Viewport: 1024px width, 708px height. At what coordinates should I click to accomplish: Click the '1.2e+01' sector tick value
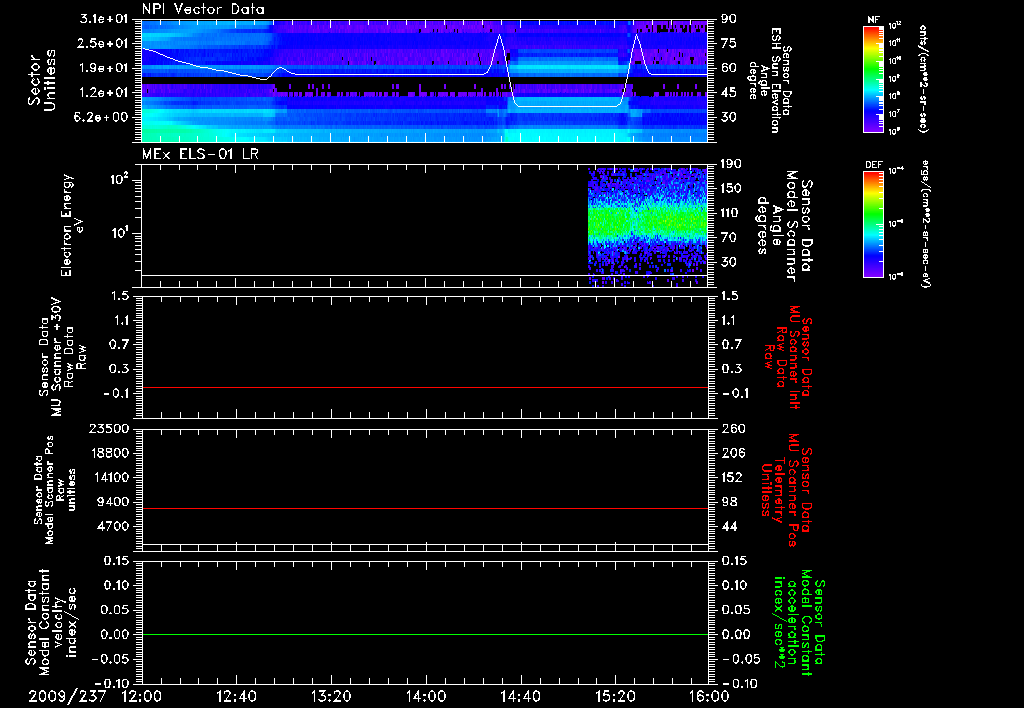click(x=104, y=93)
